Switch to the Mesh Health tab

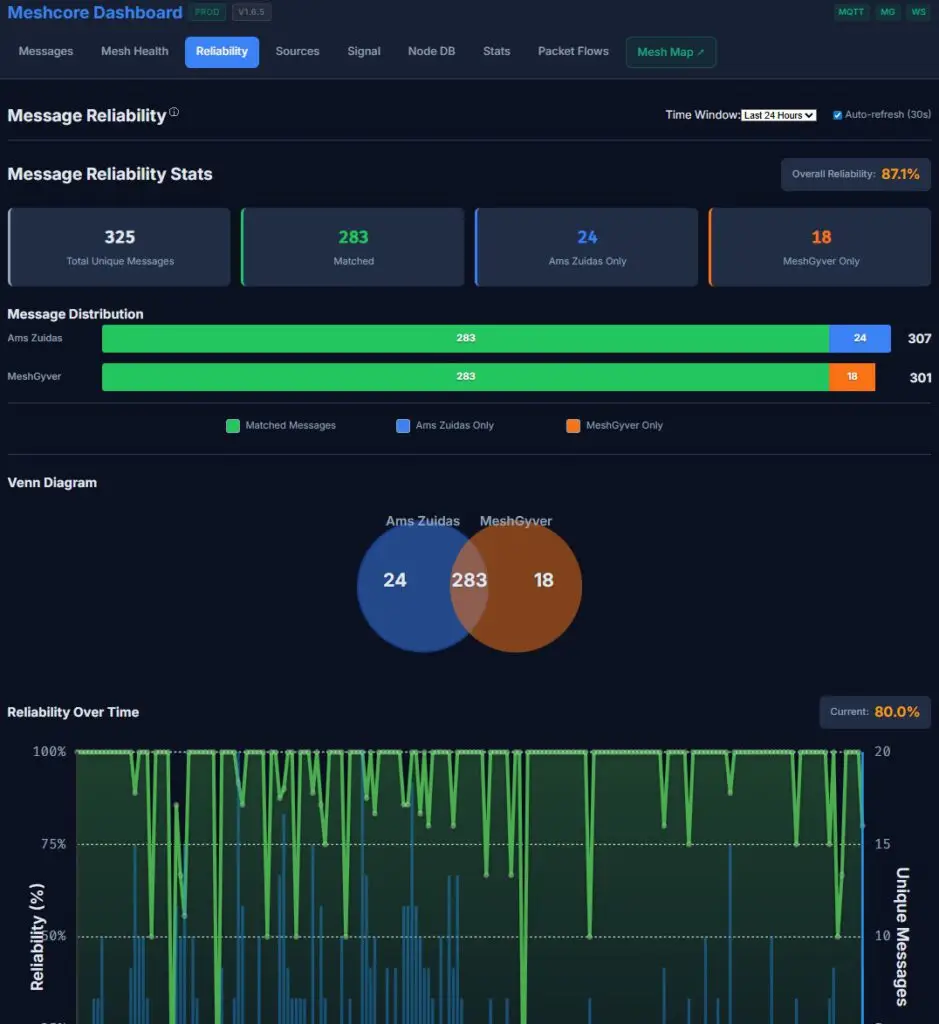coord(135,52)
